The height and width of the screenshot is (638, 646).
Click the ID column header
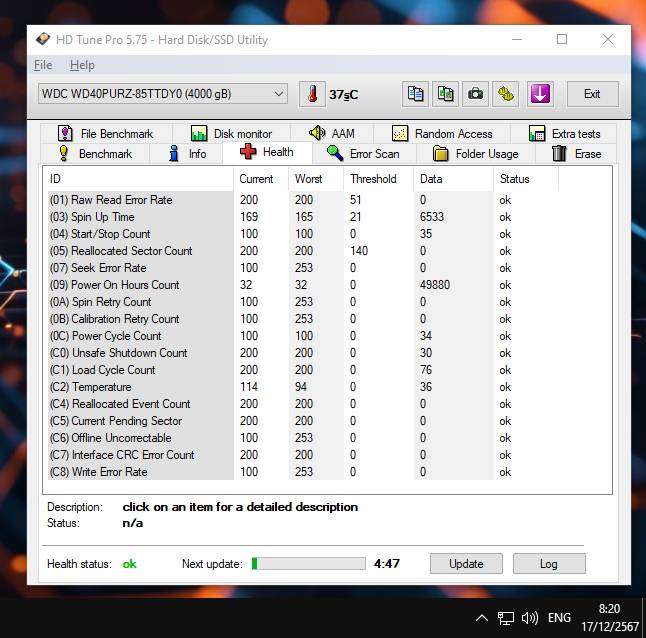pyautogui.click(x=138, y=179)
